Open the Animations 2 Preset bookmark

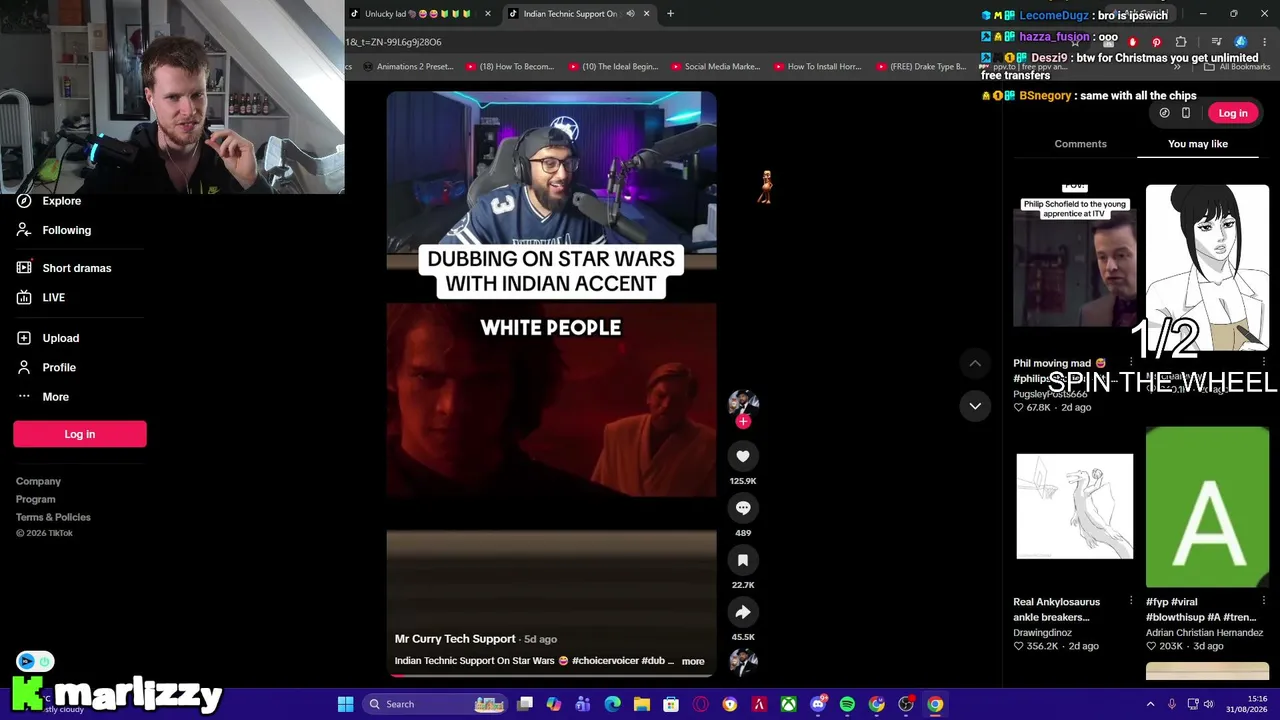(408, 67)
